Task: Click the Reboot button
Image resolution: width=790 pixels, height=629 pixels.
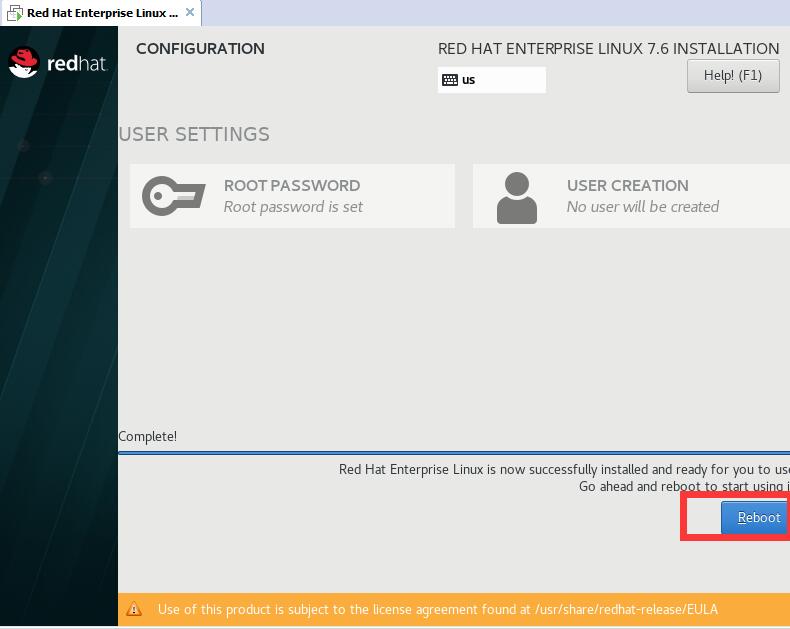Action: [x=755, y=518]
